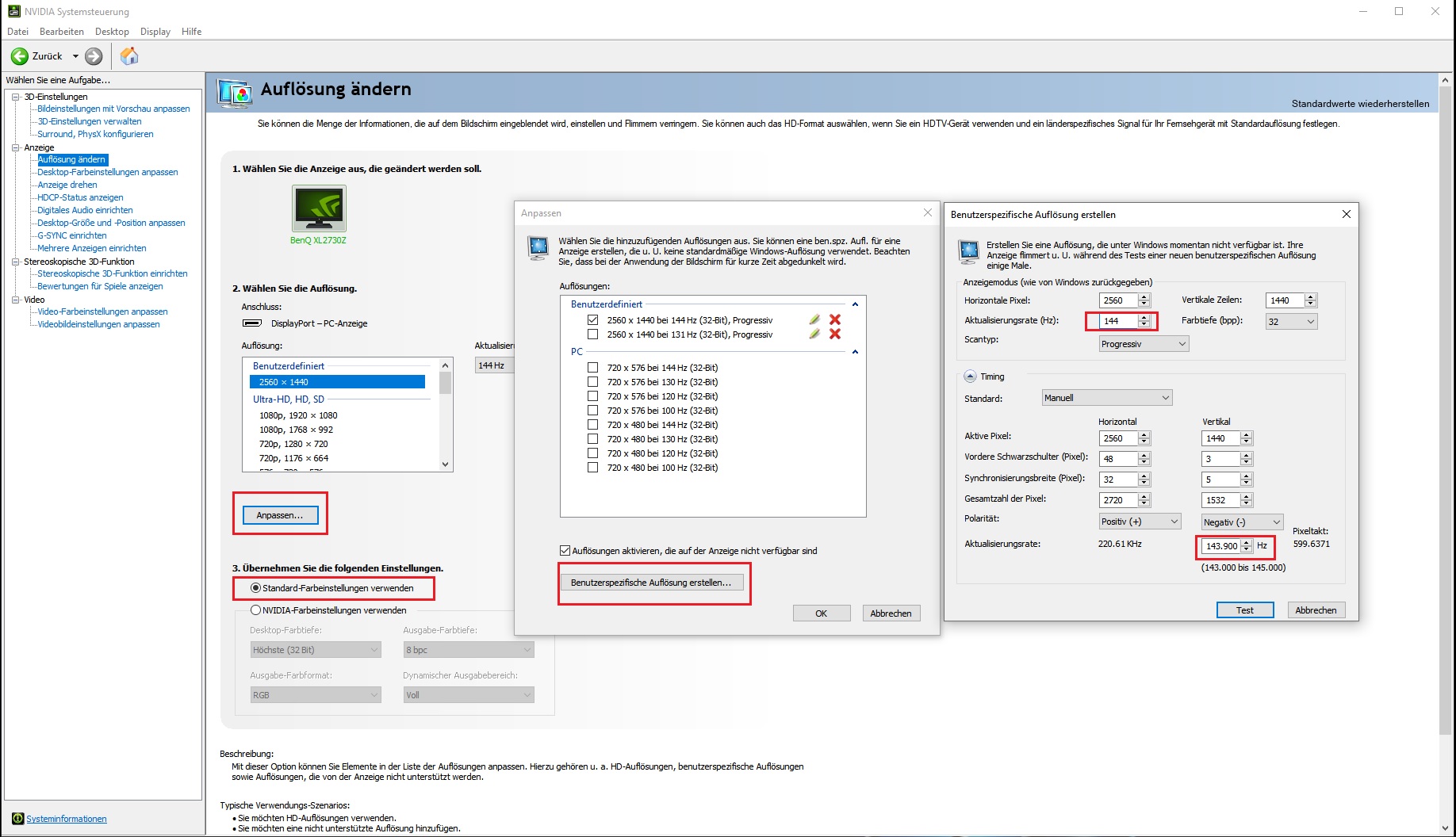Screen dimensions: 1456x837
Task: Open the Display menu
Action: [155, 32]
